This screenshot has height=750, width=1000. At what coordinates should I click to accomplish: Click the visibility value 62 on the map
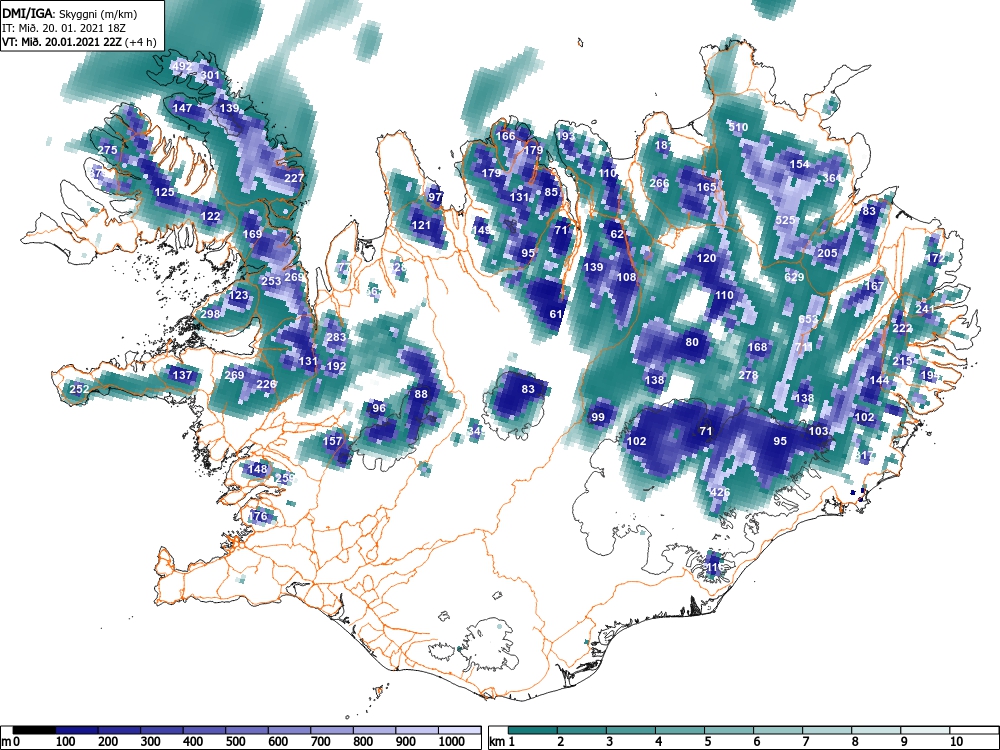pyautogui.click(x=617, y=234)
